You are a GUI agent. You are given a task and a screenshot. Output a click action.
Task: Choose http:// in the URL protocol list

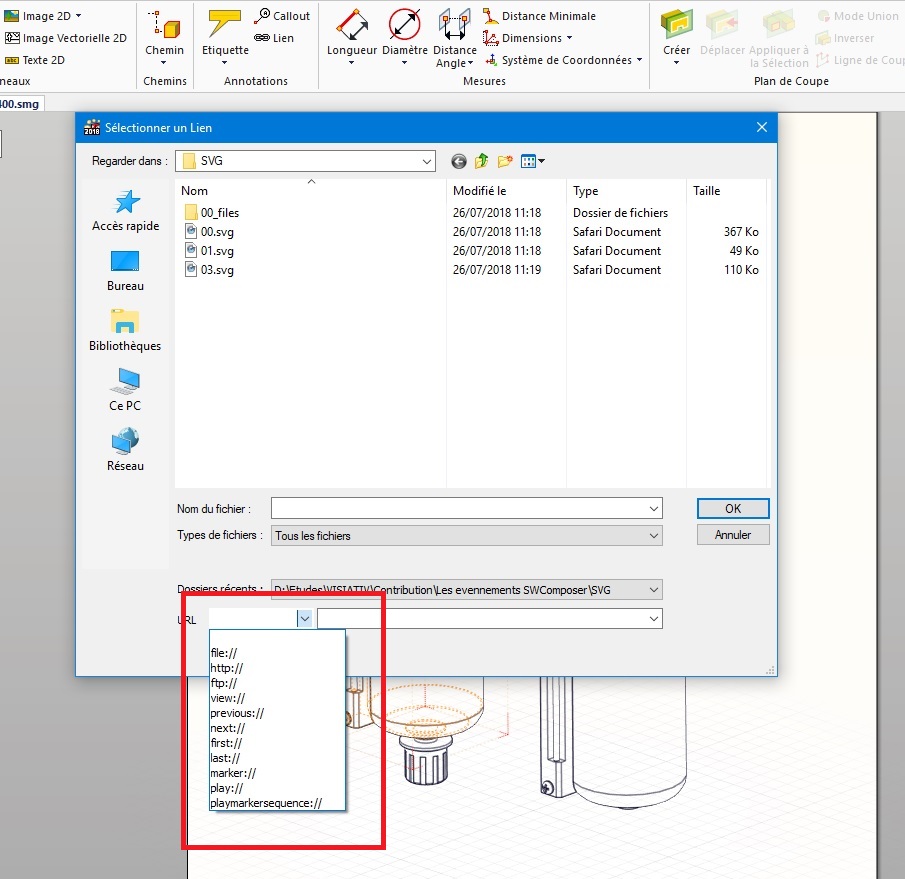pyautogui.click(x=227, y=668)
